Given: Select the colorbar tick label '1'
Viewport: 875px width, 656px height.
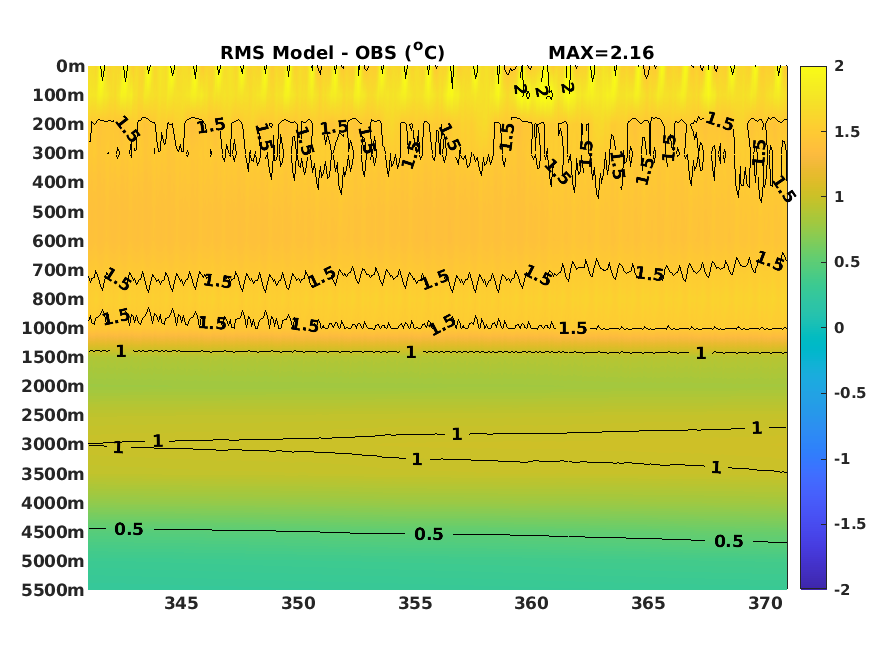Looking at the screenshot, I should [x=839, y=197].
